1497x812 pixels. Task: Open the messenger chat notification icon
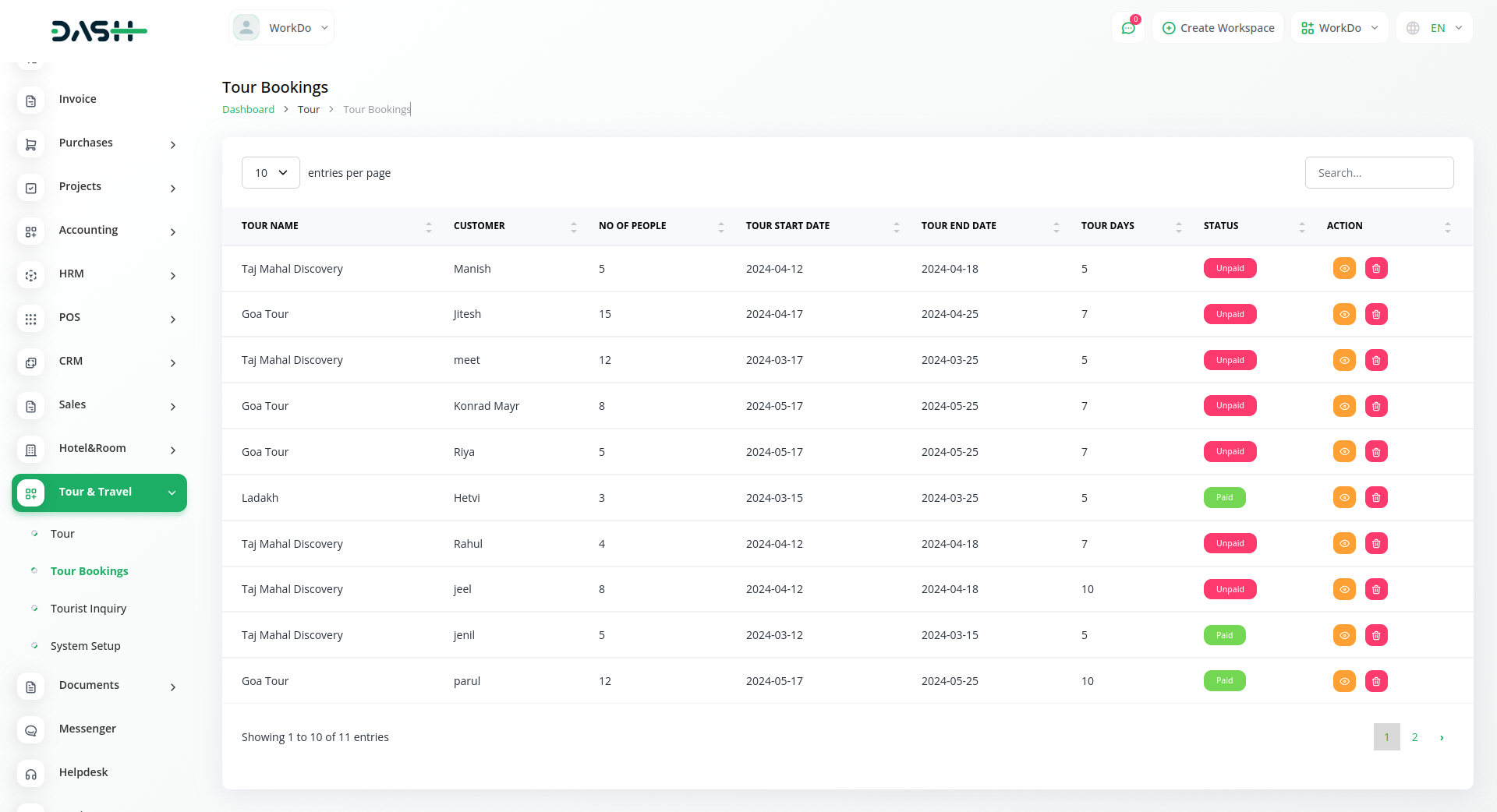tap(1127, 28)
